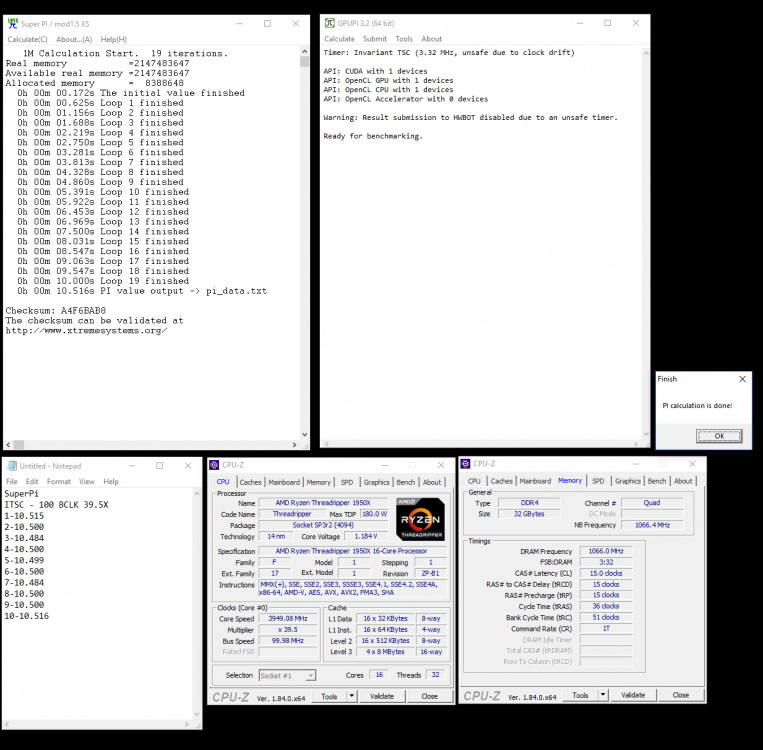Switch to Graphics tab in left CPU-Z

click(377, 482)
